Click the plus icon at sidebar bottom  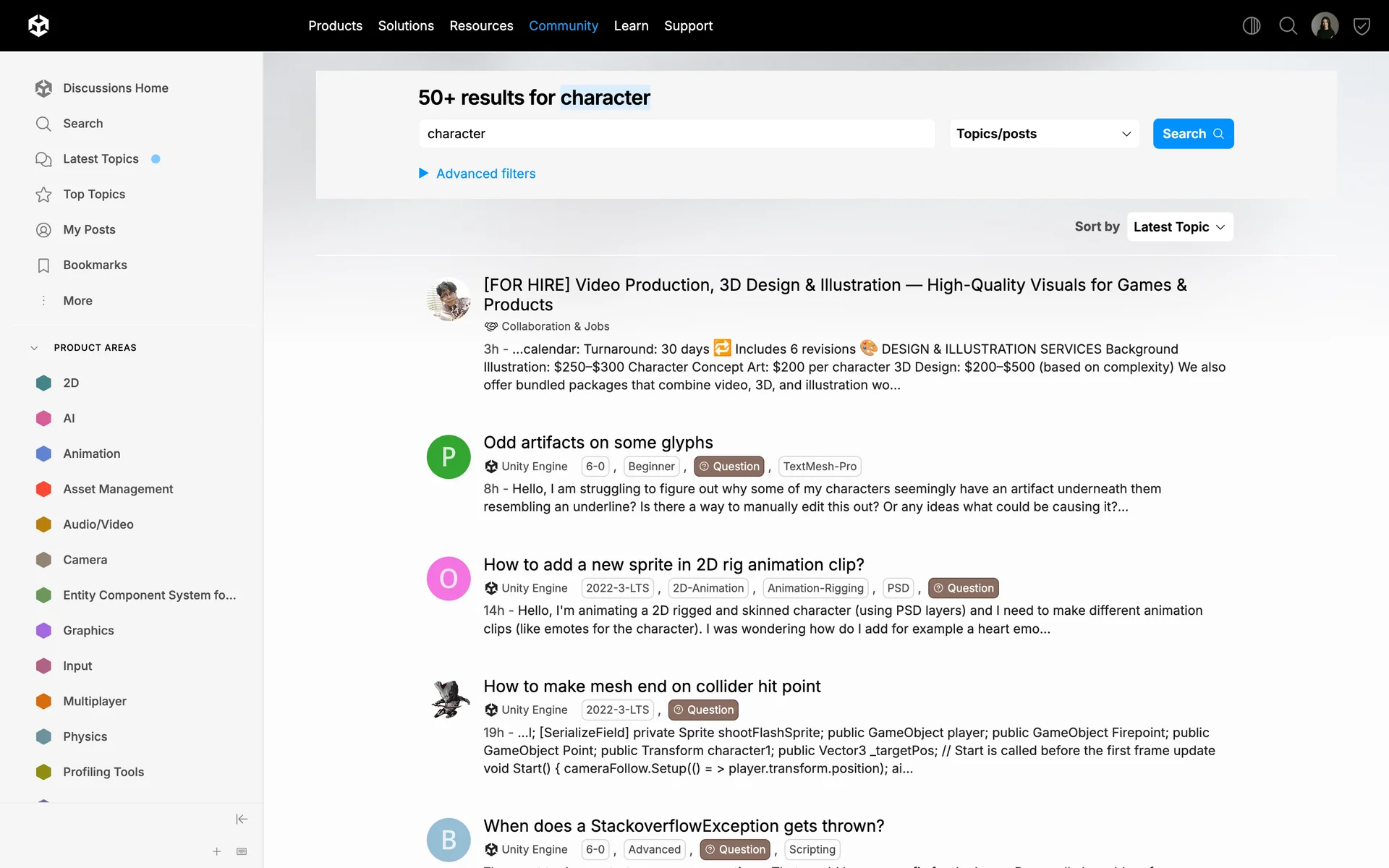(x=217, y=851)
